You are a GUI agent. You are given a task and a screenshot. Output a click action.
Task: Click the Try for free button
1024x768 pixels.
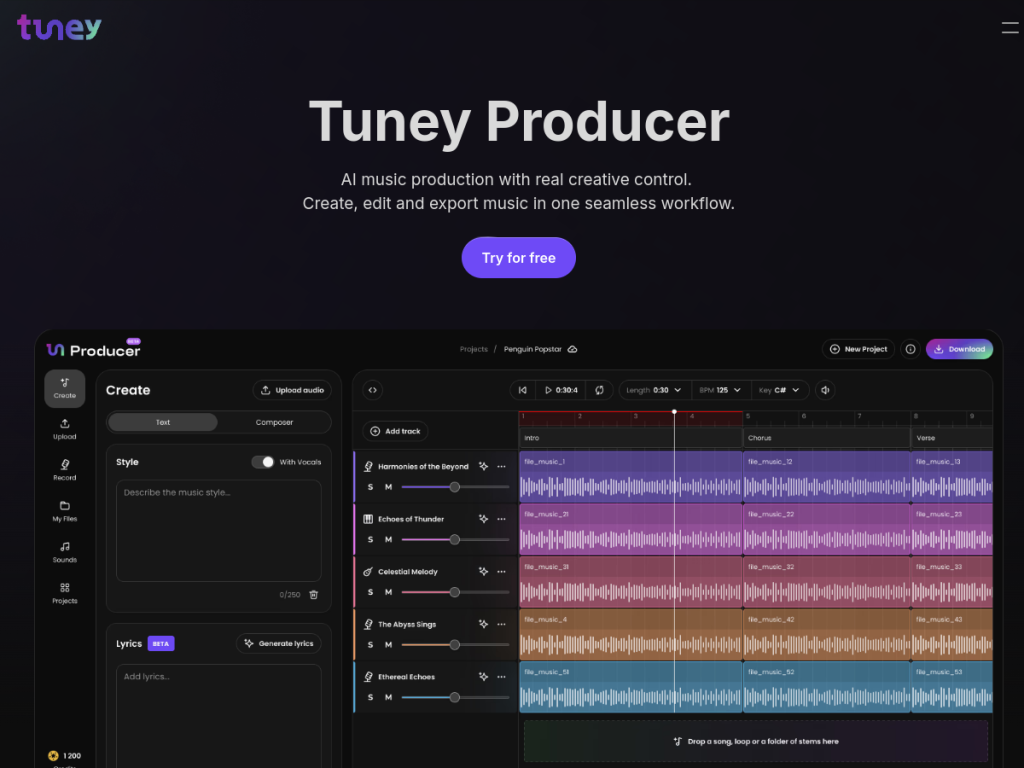tap(519, 258)
